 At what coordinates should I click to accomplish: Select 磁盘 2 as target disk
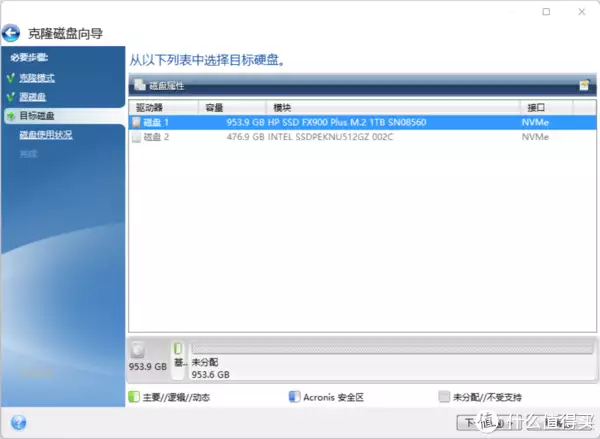click(362, 137)
